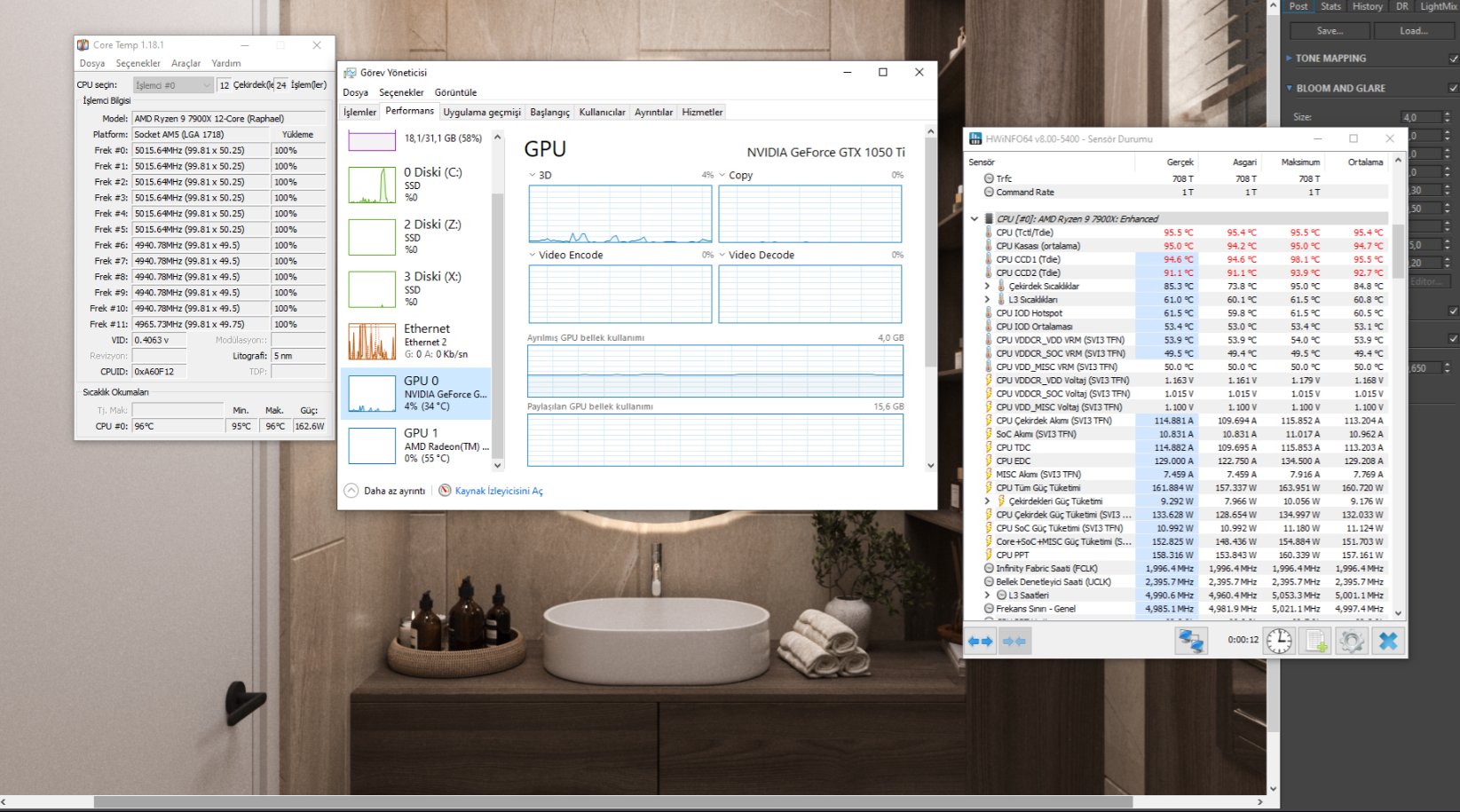The height and width of the screenshot is (812, 1460).
Task: Switch to the Uygulama geçmişi tab
Action: (x=482, y=113)
